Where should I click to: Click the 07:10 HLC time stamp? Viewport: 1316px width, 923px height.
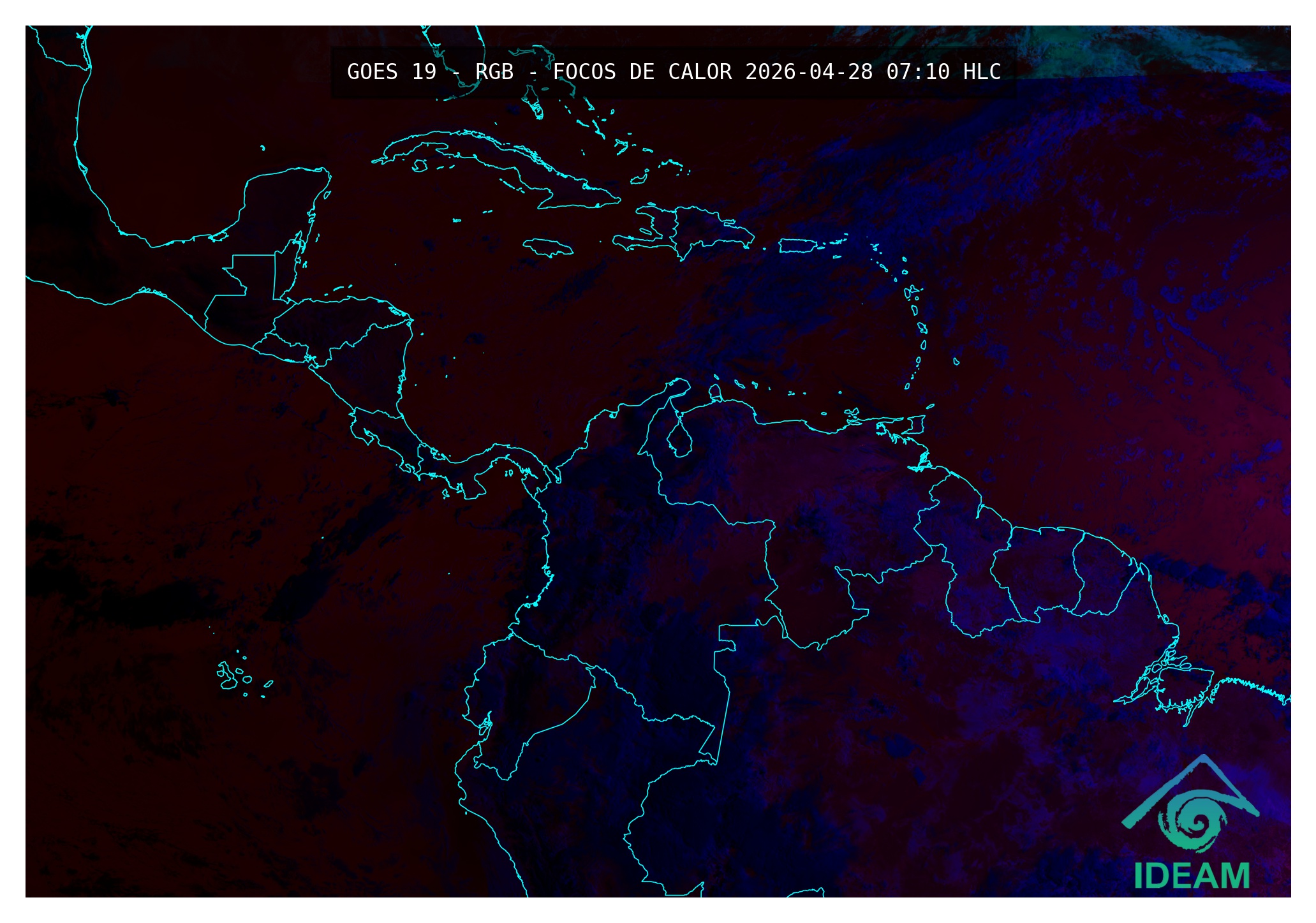click(943, 71)
